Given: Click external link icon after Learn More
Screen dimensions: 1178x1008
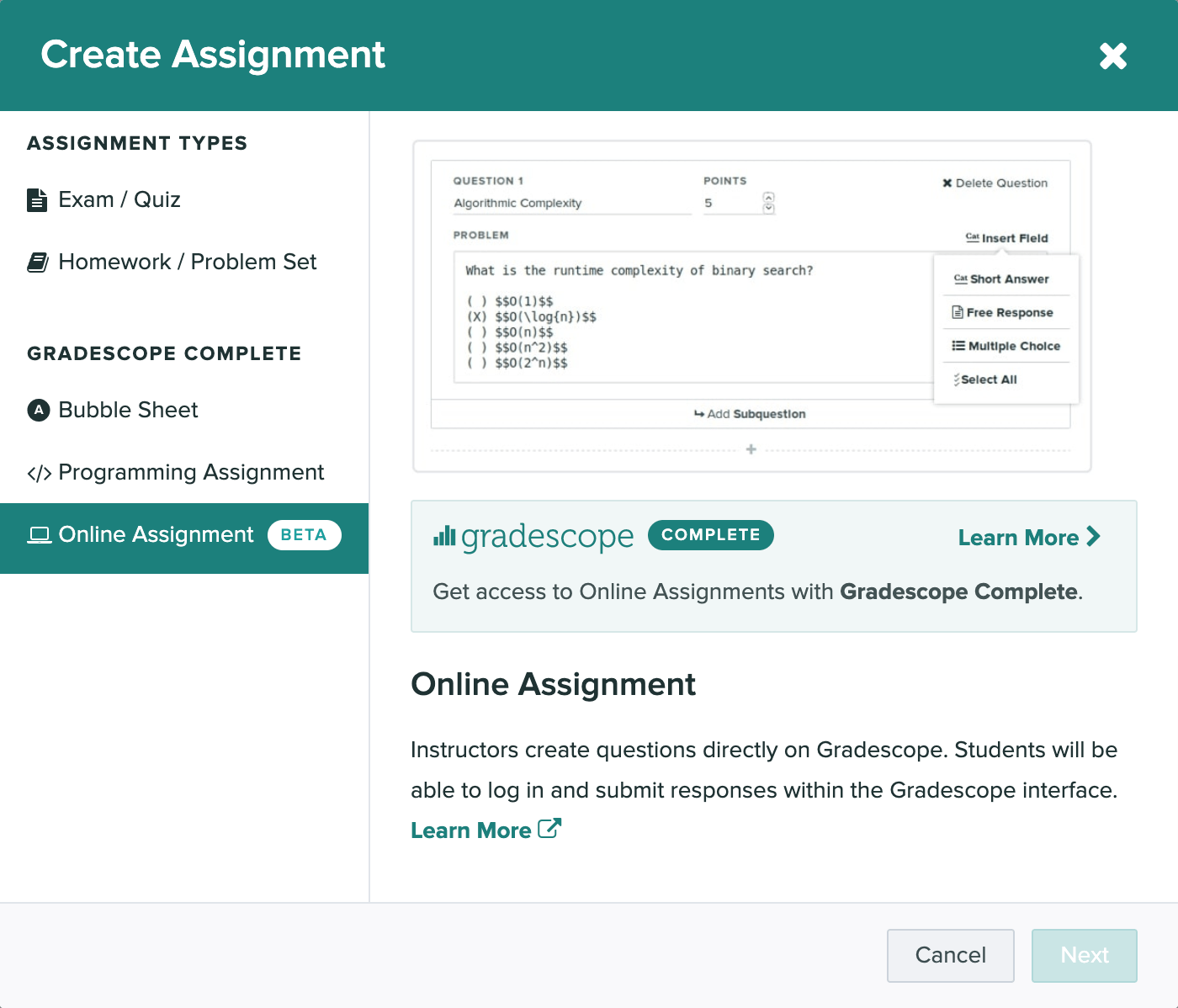Looking at the screenshot, I should [x=549, y=829].
